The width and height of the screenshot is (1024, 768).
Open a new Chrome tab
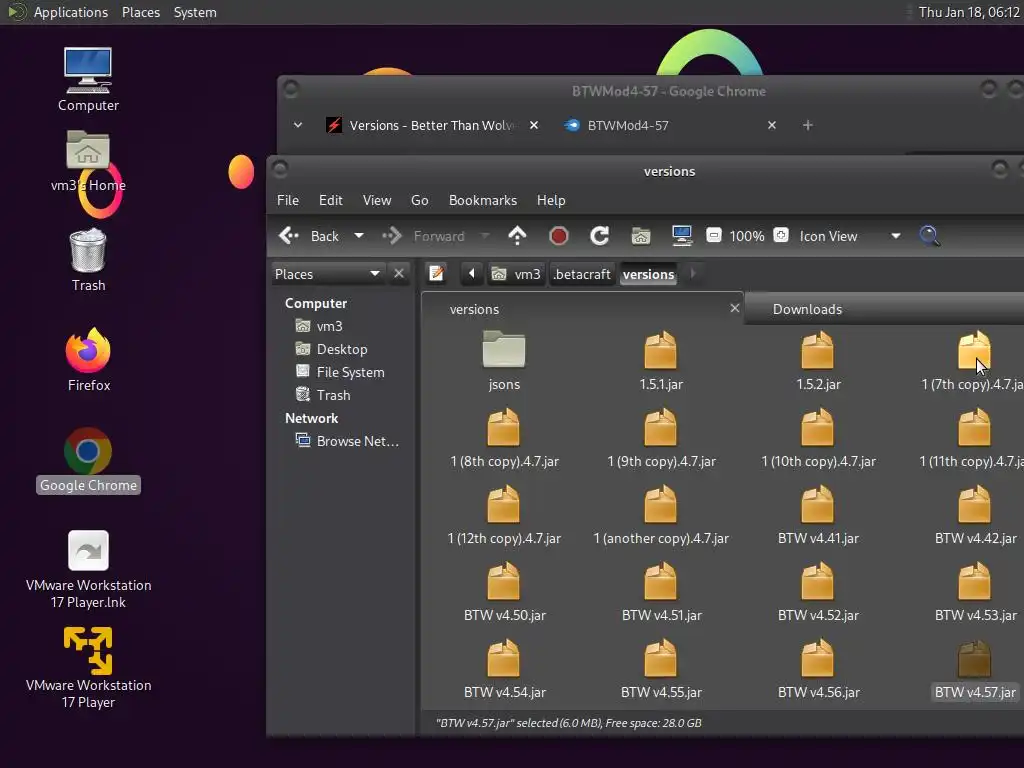[808, 125]
